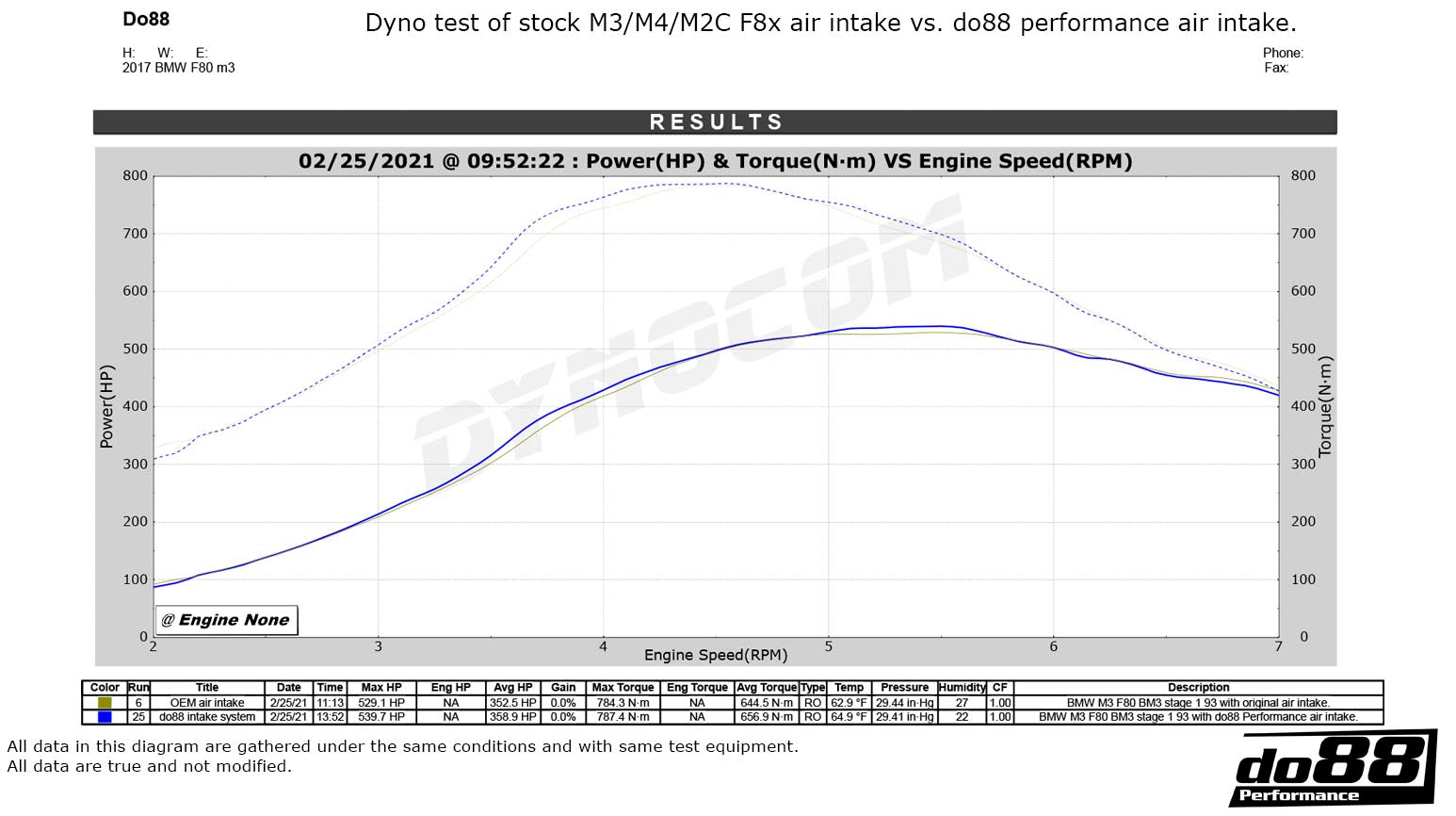Select the Run 25 do88 intake system row
1456x816 pixels.
click(x=207, y=716)
